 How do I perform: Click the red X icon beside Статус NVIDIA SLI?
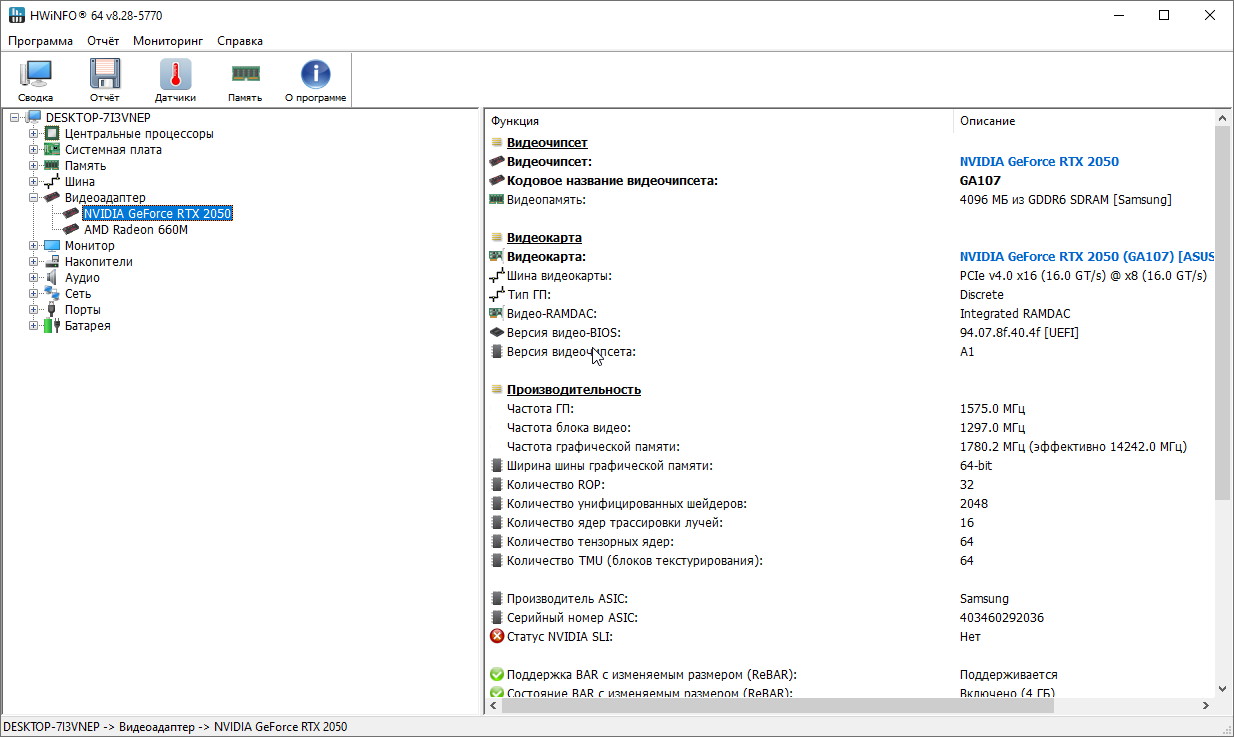496,637
